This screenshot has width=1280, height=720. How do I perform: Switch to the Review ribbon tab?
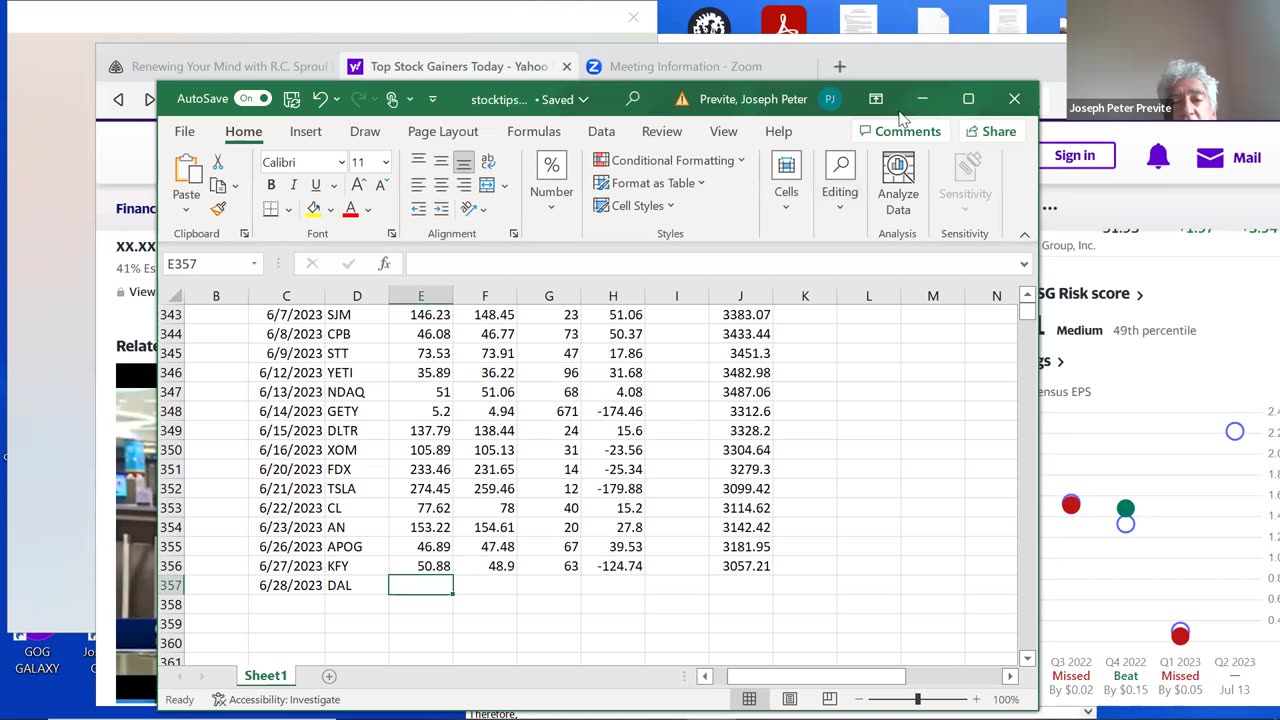click(x=662, y=131)
